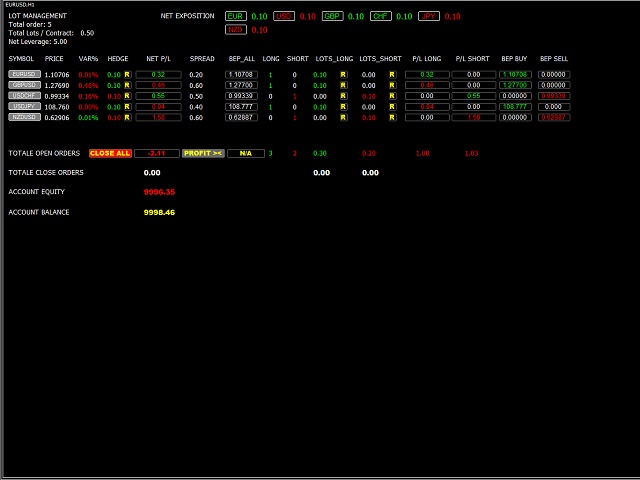
Task: Click the R button in NZDUSD LOTS_LONG column
Action: coord(343,117)
